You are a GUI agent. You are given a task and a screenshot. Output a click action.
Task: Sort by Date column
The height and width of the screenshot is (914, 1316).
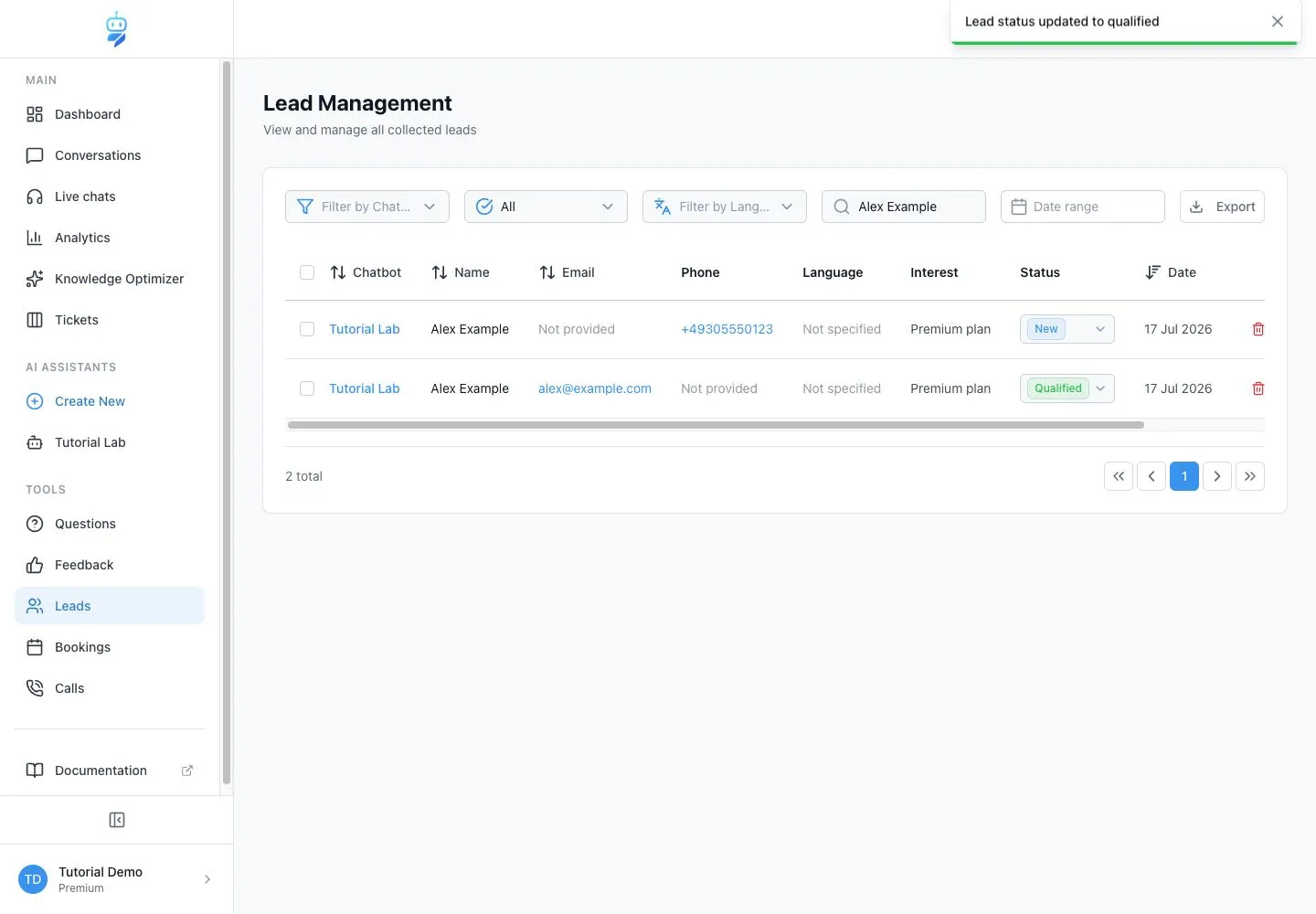[1171, 272]
